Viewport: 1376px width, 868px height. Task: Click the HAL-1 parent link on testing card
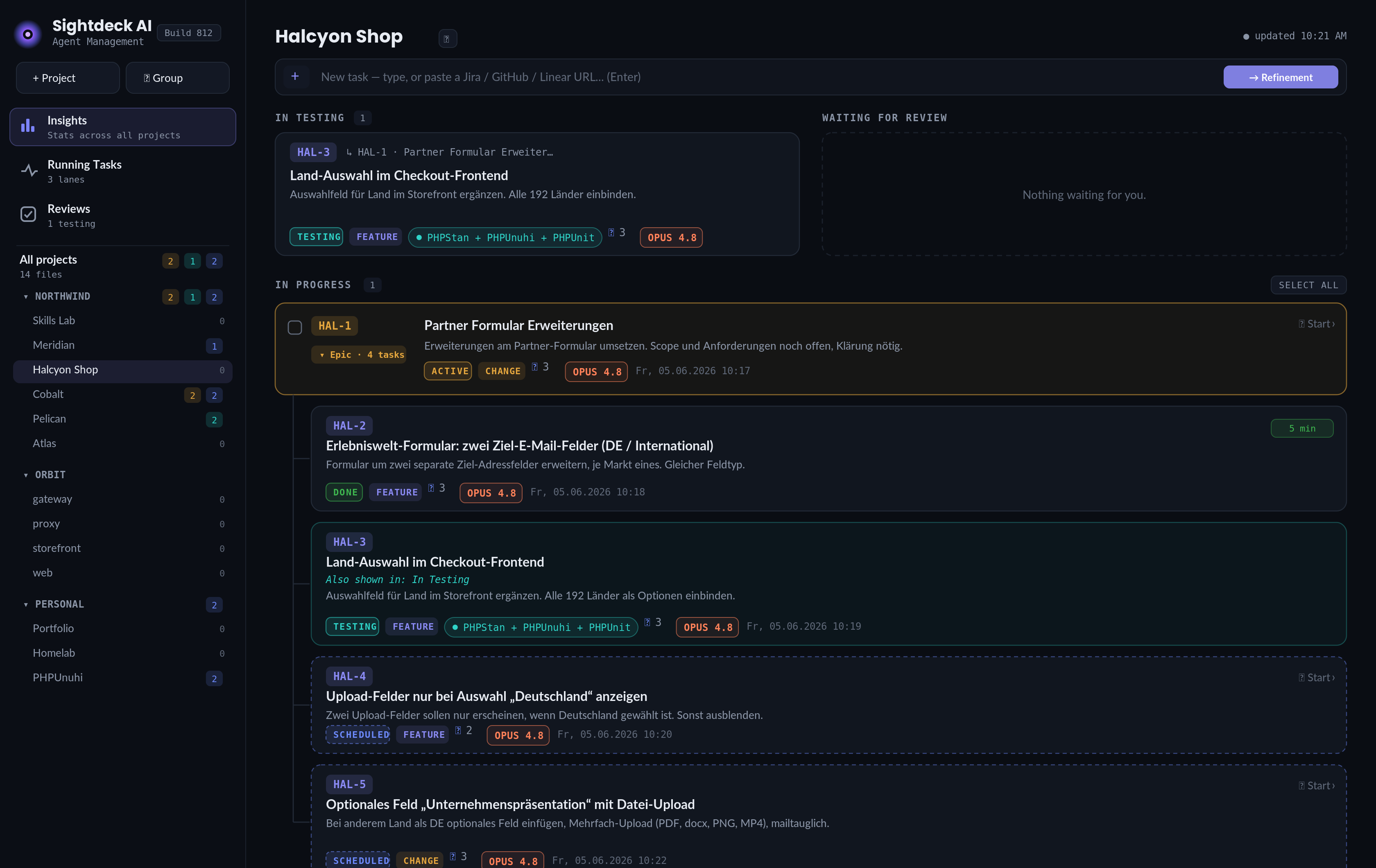coord(449,152)
